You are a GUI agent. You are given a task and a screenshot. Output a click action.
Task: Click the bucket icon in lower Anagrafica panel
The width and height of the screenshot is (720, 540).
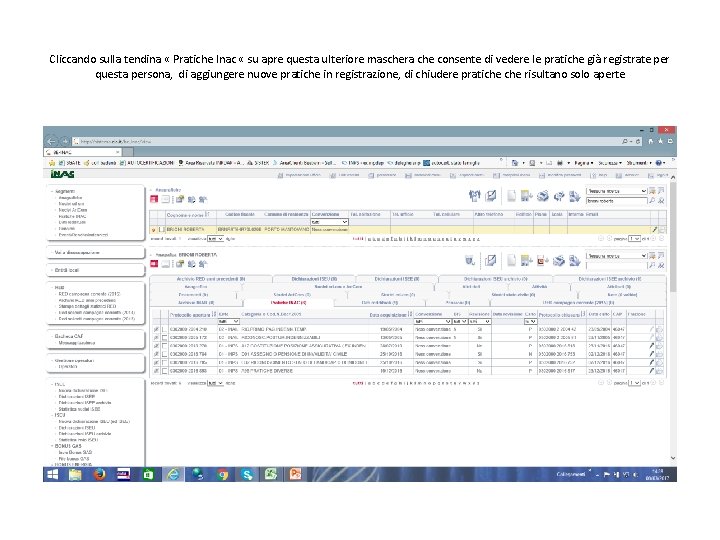470,261
